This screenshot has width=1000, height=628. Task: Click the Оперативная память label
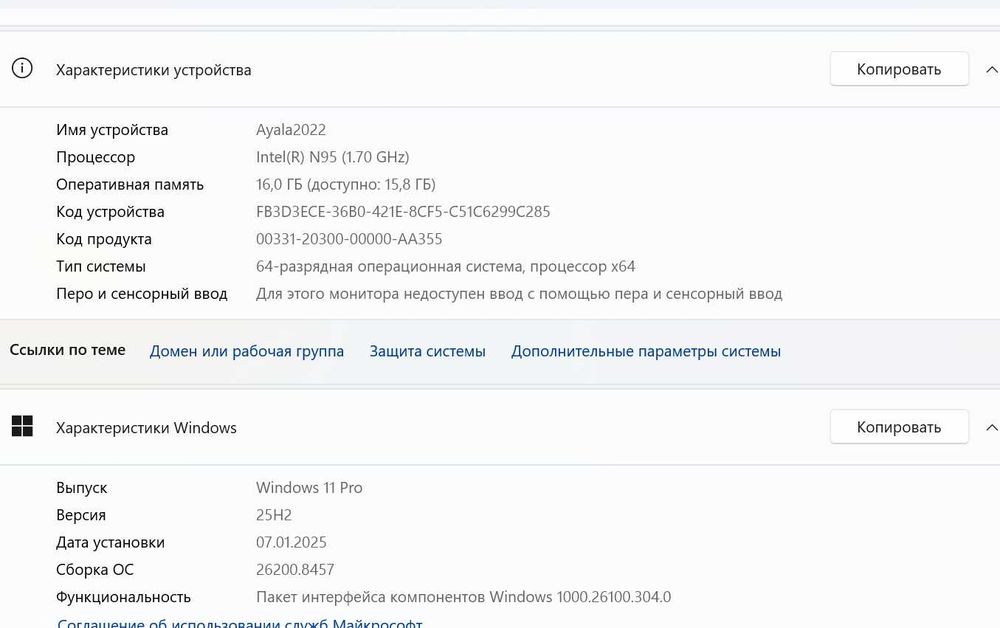[130, 185]
